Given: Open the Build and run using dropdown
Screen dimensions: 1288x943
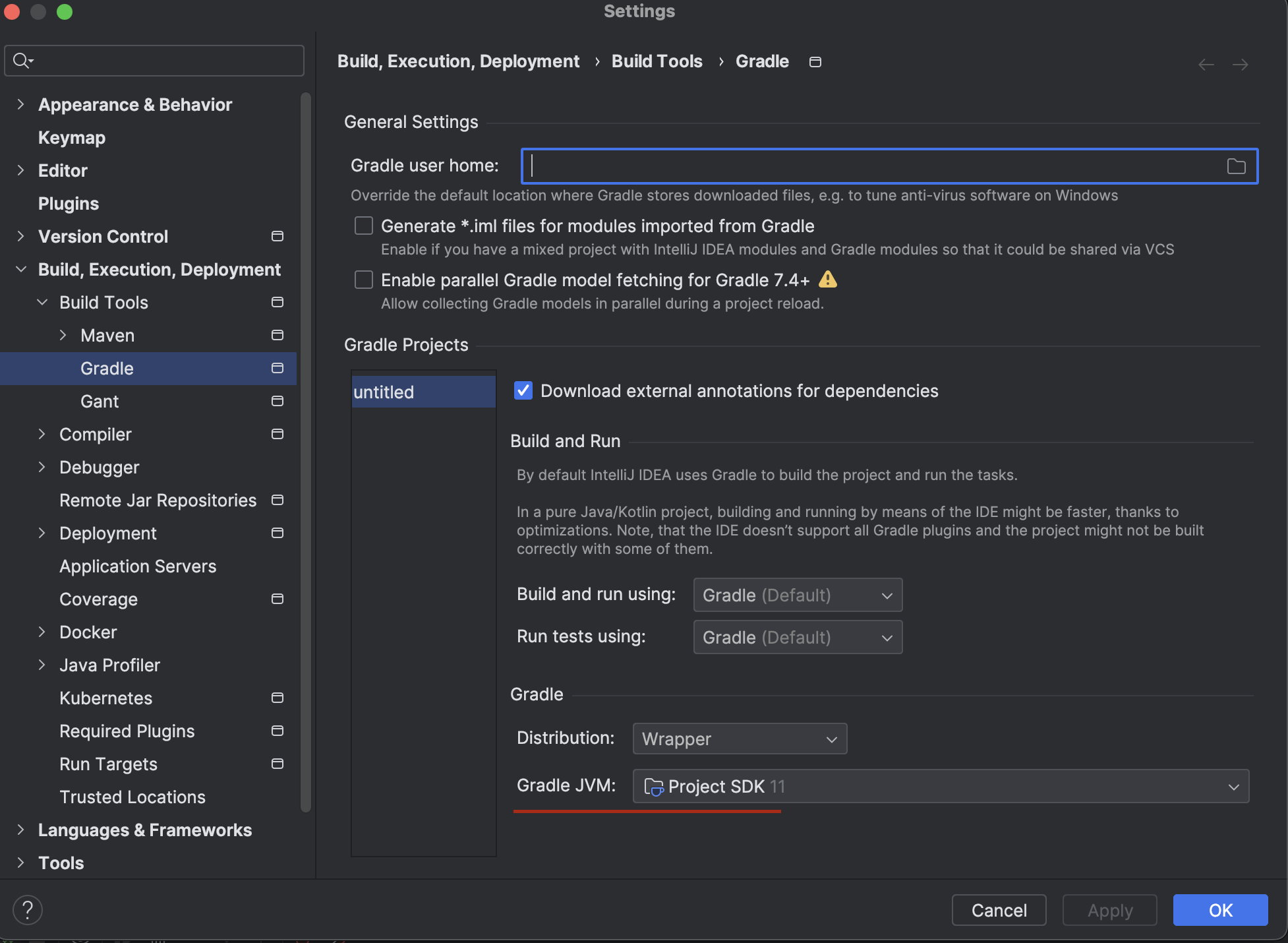Looking at the screenshot, I should [x=798, y=595].
